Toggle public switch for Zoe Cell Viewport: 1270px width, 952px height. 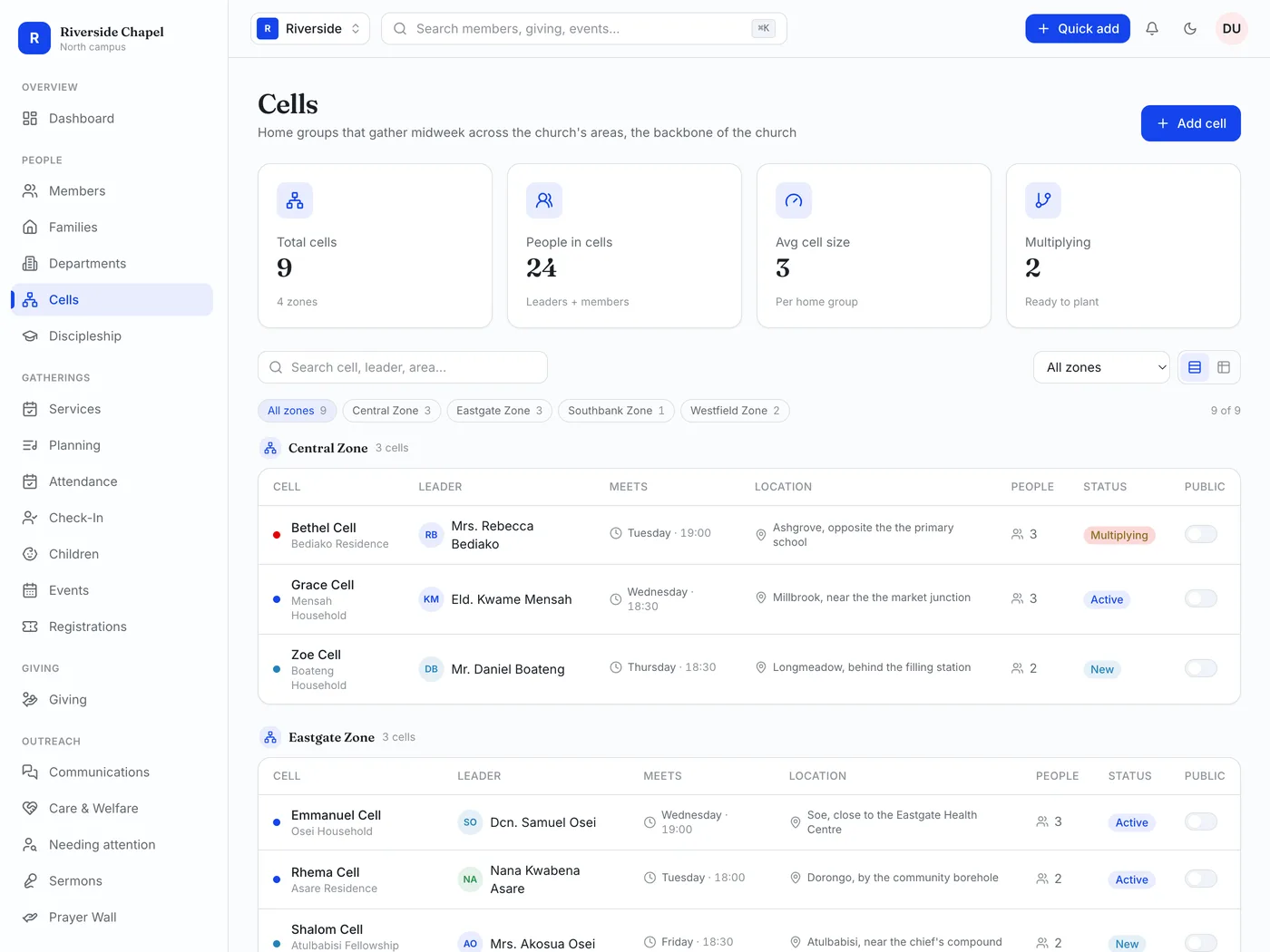(x=1201, y=668)
